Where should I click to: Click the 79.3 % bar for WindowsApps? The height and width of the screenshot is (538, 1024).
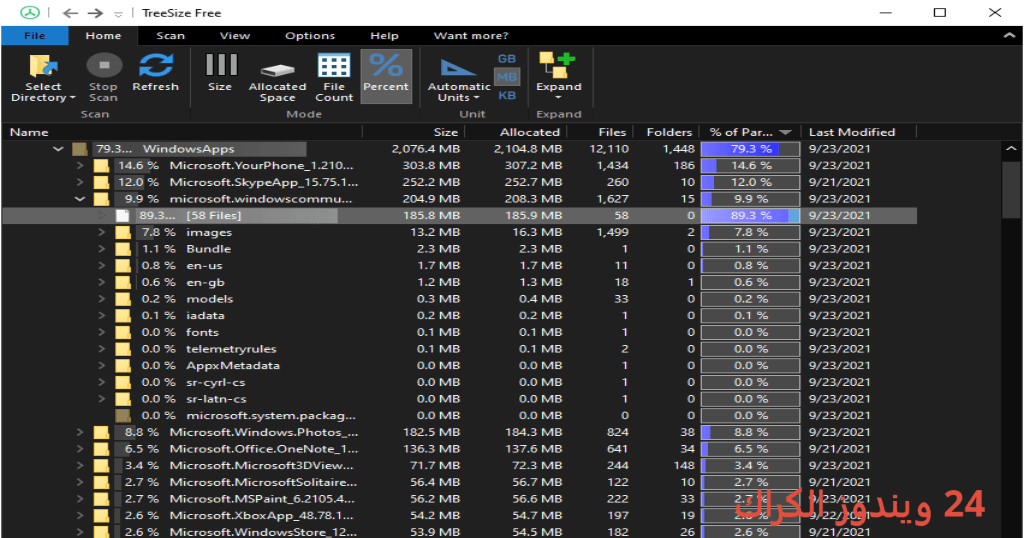[x=750, y=149]
